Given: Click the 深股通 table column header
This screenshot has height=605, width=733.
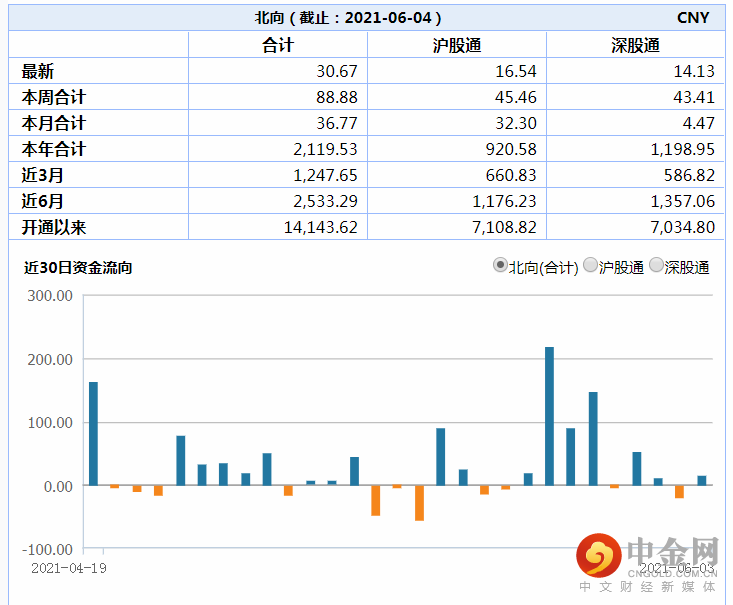Looking at the screenshot, I should pyautogui.click(x=635, y=46).
